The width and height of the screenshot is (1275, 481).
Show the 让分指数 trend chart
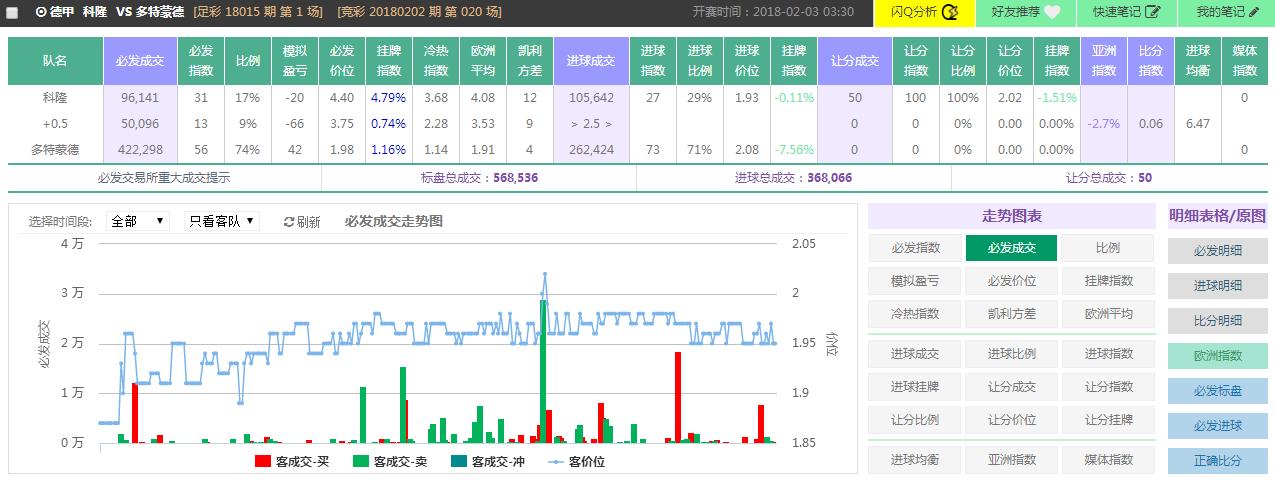click(1108, 387)
